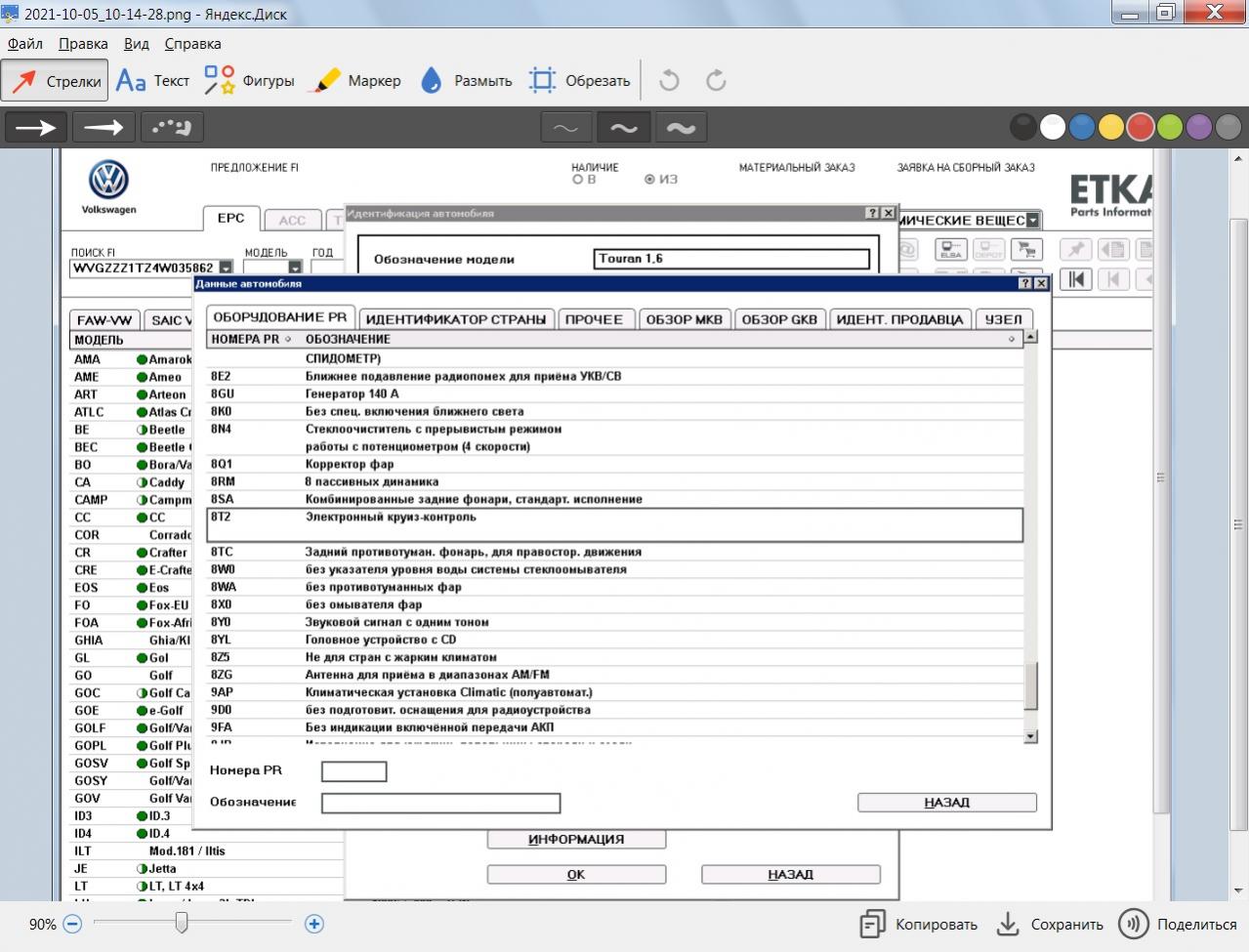Pick the yellow color swatch
This screenshot has width=1249, height=952.
[1111, 127]
